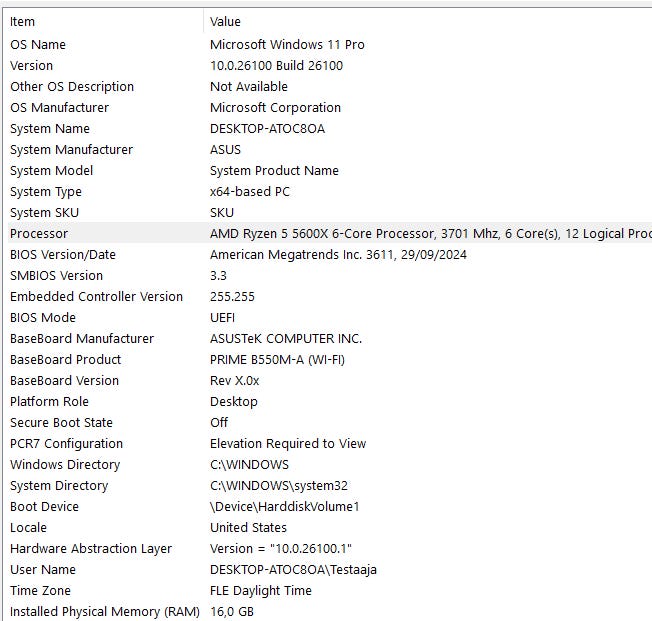Click the '16,0 GB' memory value
Screen dimensions: 652x621
232,612
